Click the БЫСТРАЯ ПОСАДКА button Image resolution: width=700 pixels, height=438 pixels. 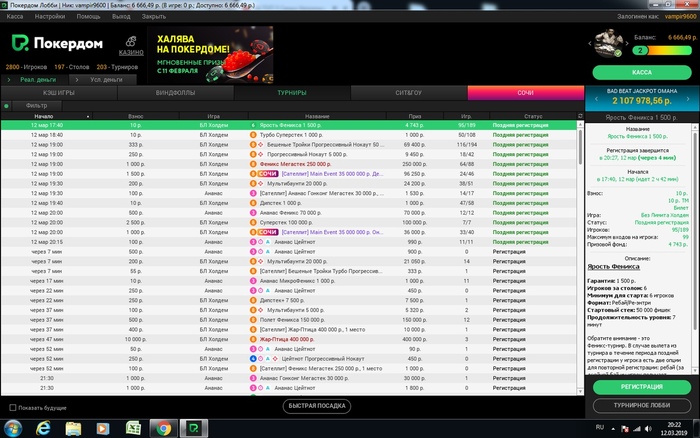(x=317, y=406)
